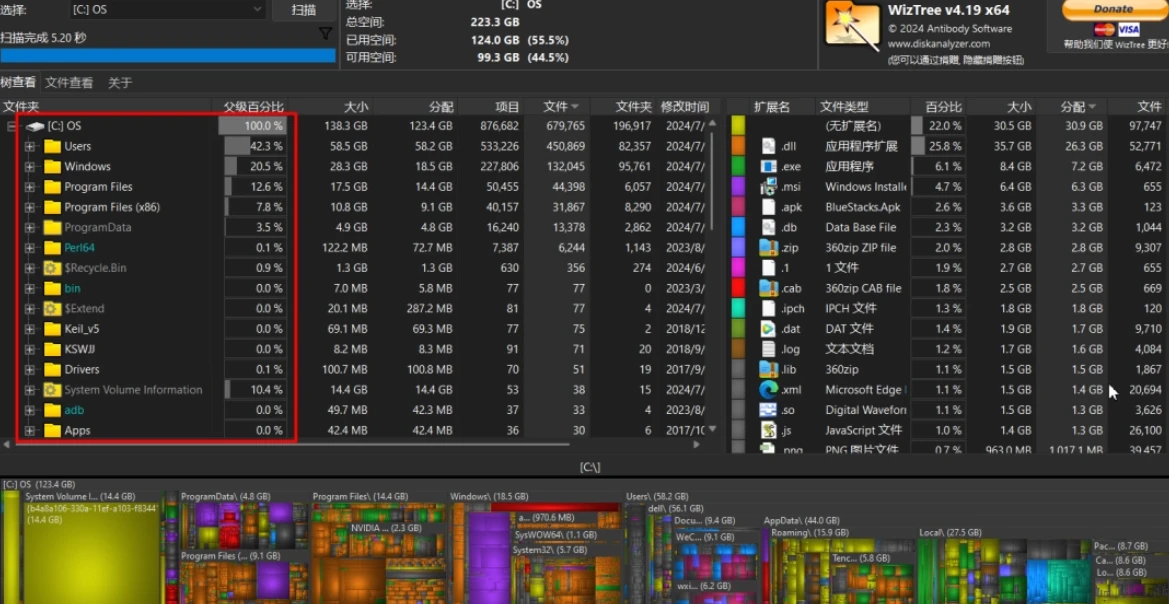Click the .msi installer file icon
Image resolution: width=1169 pixels, height=604 pixels.
click(x=768, y=187)
